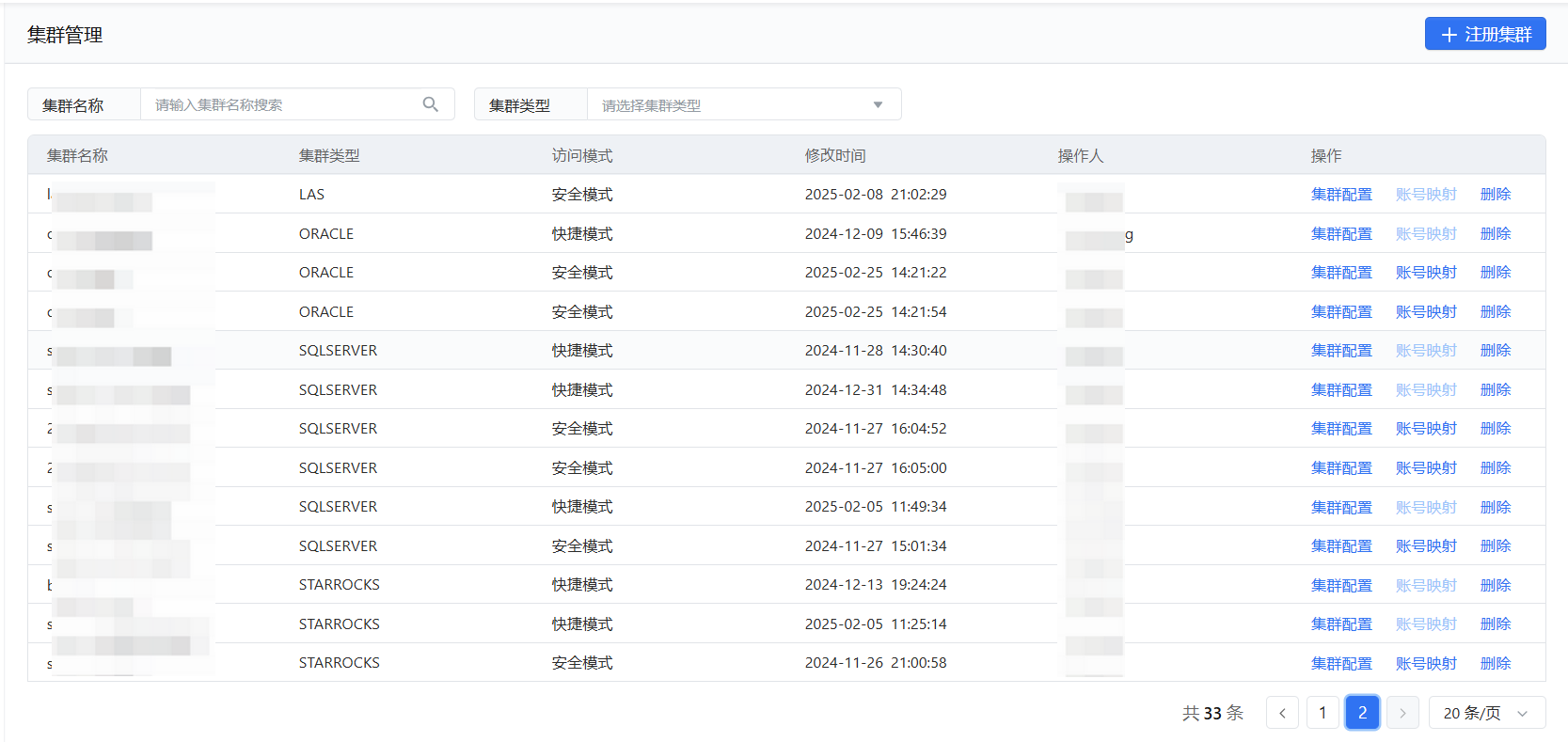The width and height of the screenshot is (1568, 742).
Task: Open account mapping for 15:01:34 SQLSERVER row
Action: pos(1426,546)
